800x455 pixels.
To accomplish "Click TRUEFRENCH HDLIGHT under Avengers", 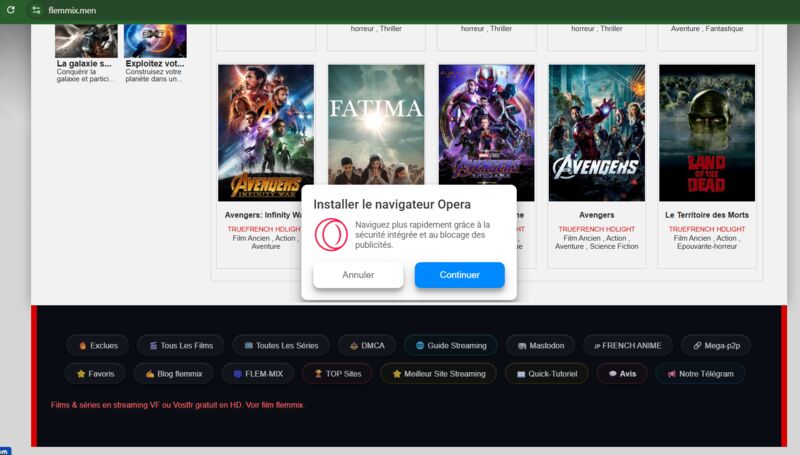I will point(596,229).
